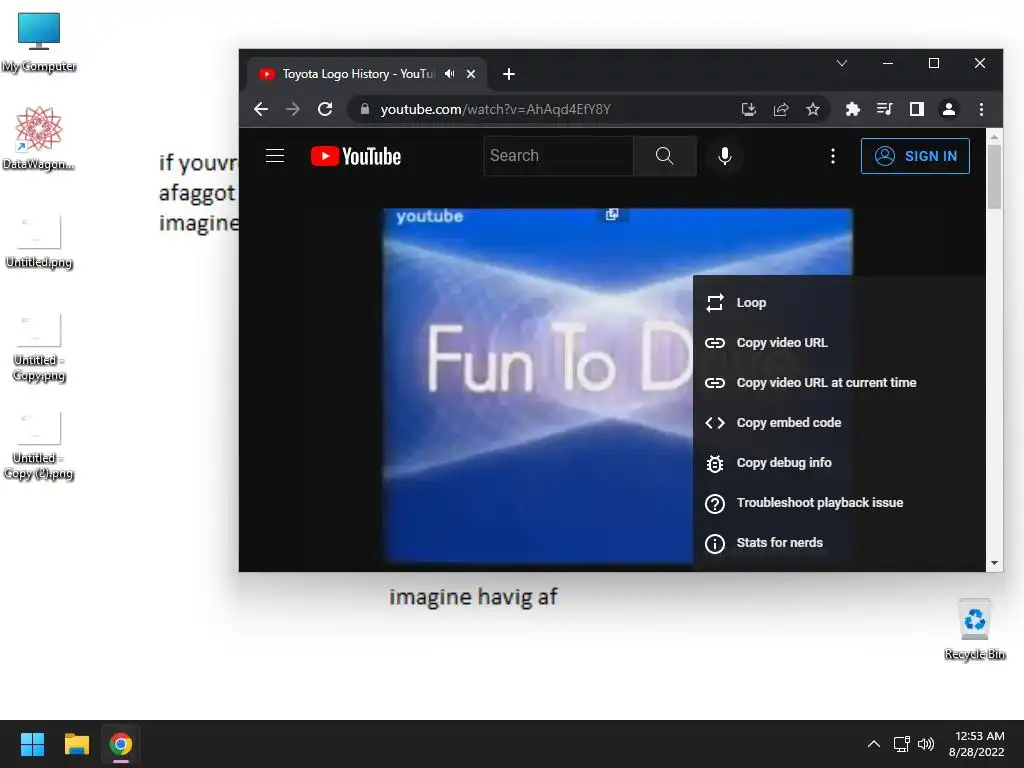The height and width of the screenshot is (768, 1024).
Task: Select the Toyota Logo History tab
Action: 357,74
